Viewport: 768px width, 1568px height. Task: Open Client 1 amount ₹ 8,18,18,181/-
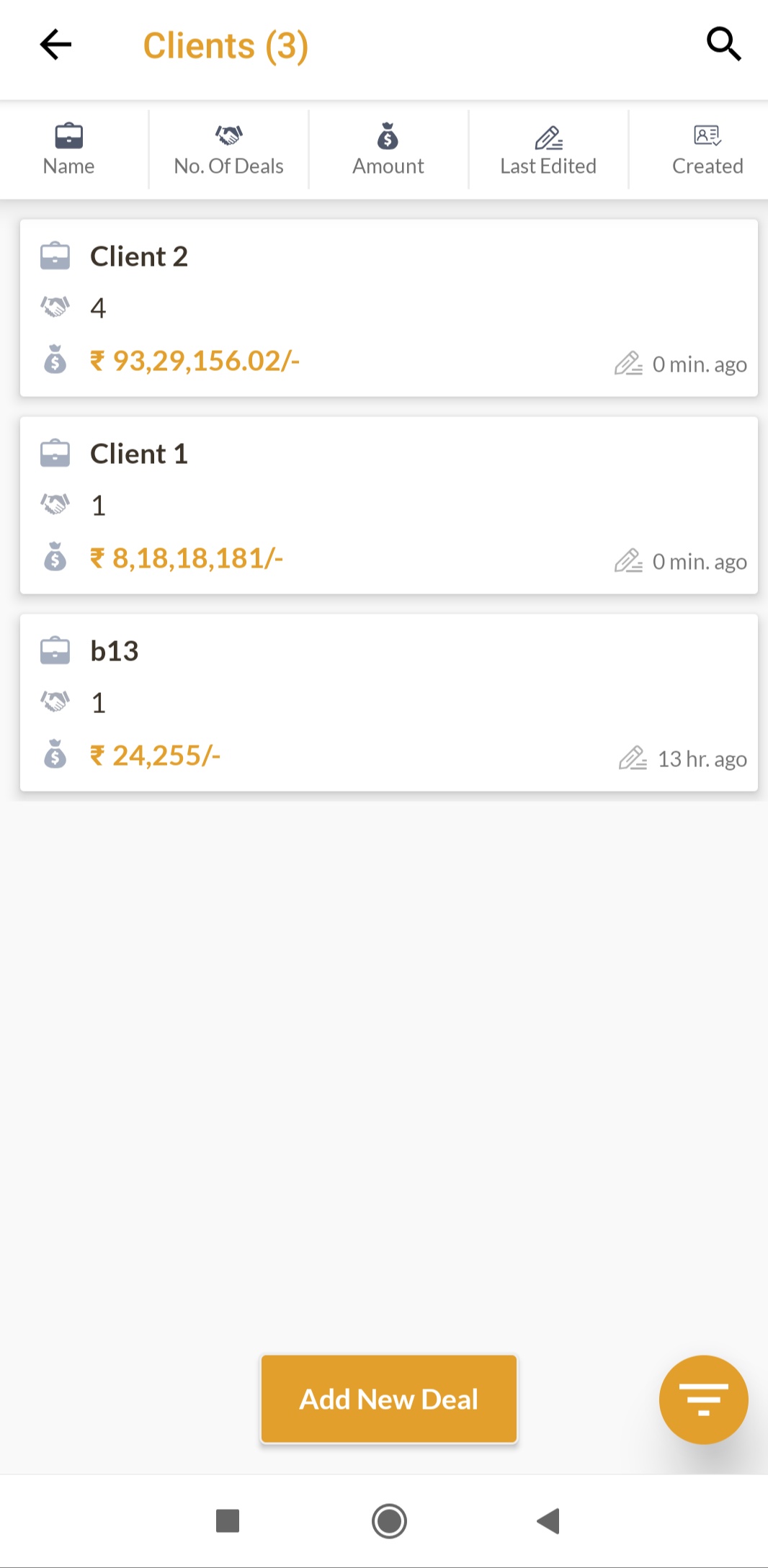coord(187,558)
